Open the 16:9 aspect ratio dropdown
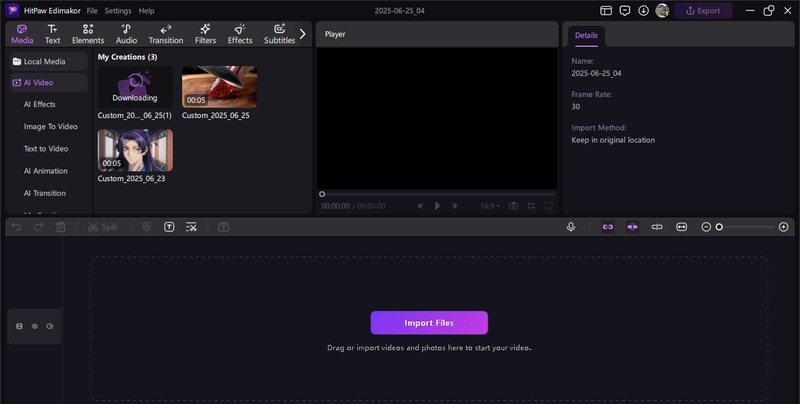800x404 pixels. [x=490, y=206]
